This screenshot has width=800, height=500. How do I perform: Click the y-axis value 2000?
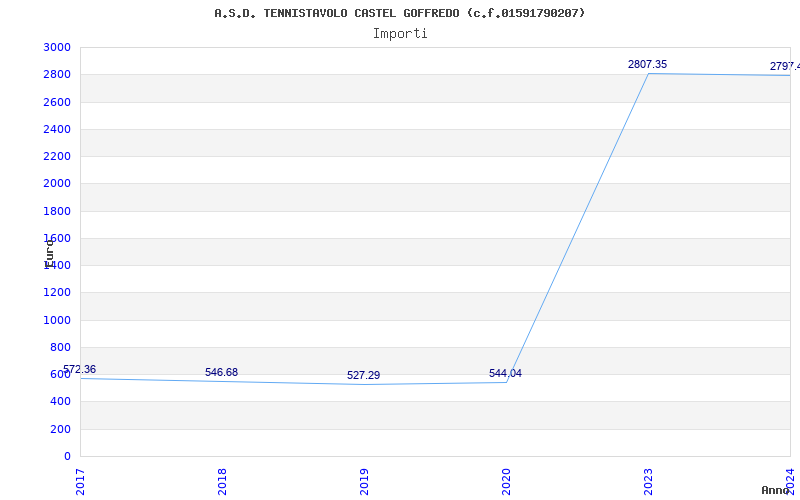[x=57, y=184]
